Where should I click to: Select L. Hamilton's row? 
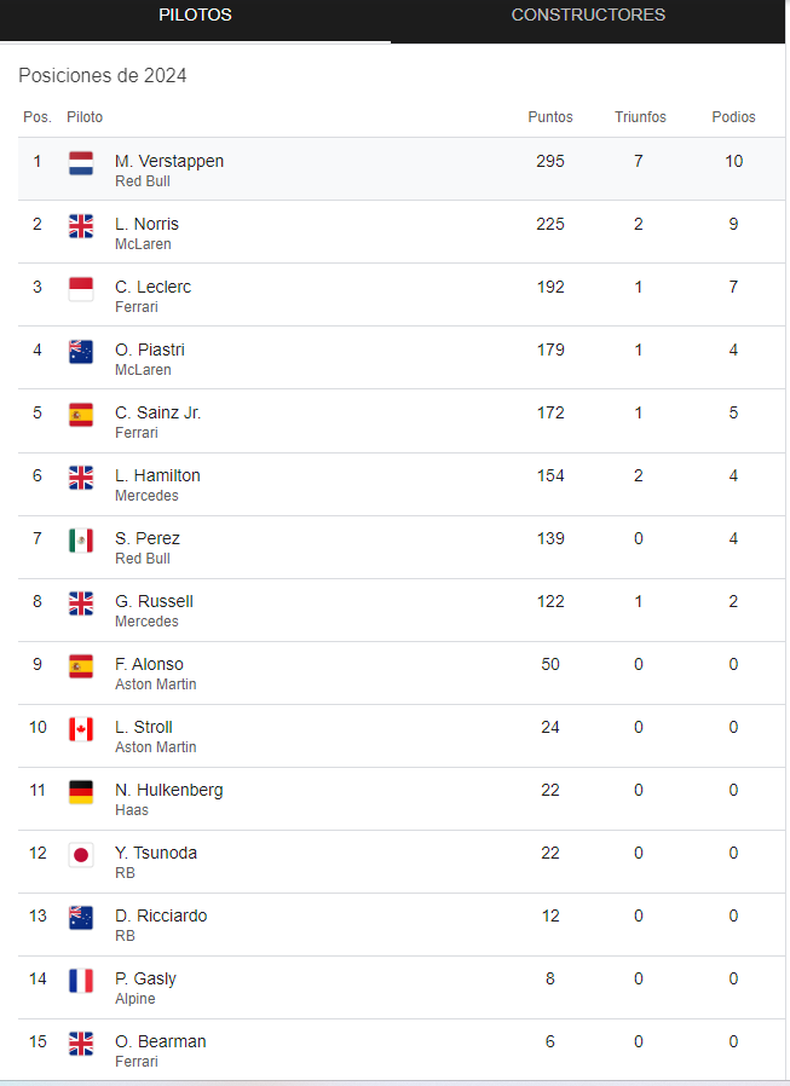pyautogui.click(x=401, y=484)
